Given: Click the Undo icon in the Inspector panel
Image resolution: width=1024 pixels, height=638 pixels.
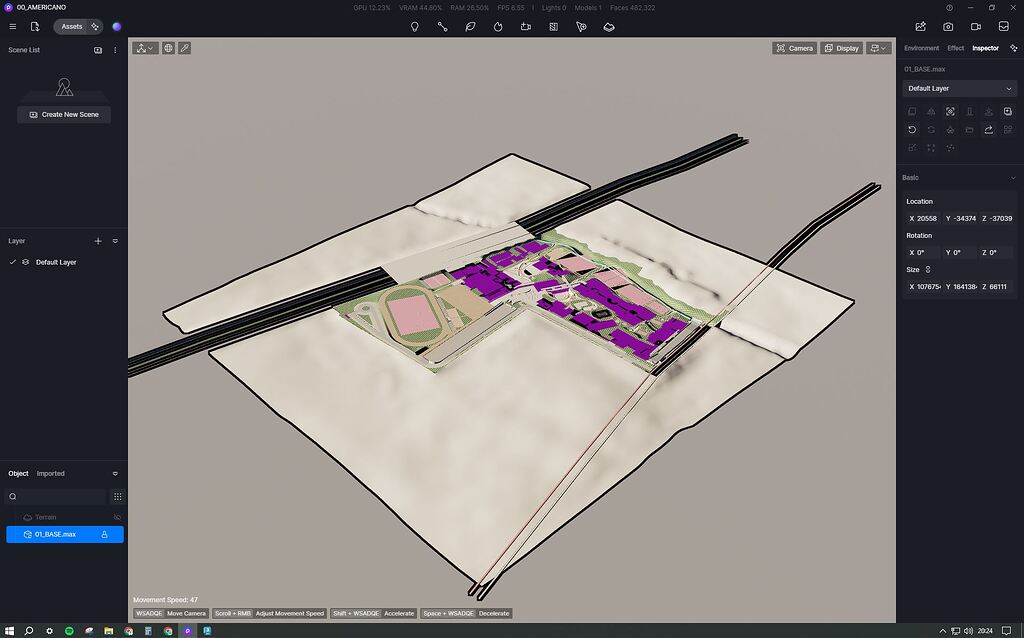Looking at the screenshot, I should point(911,129).
